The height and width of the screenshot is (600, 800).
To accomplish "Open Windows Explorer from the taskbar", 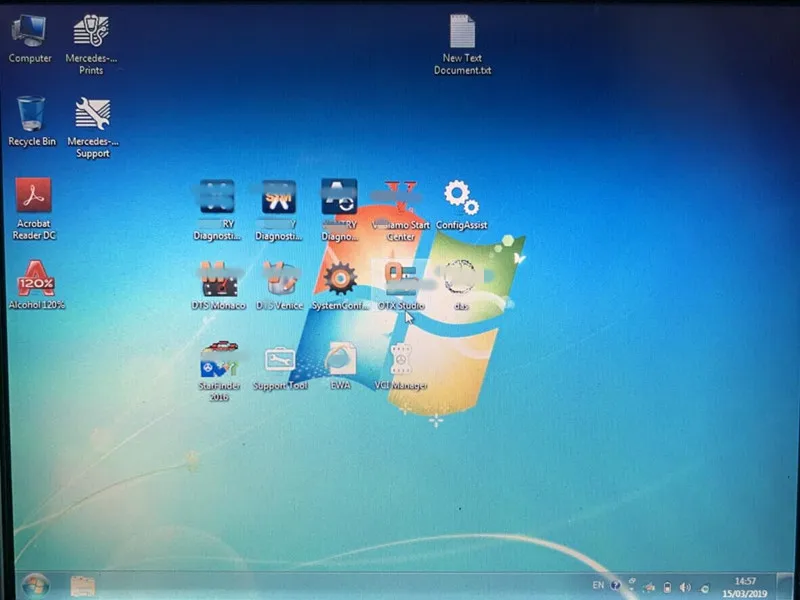I will (82, 586).
